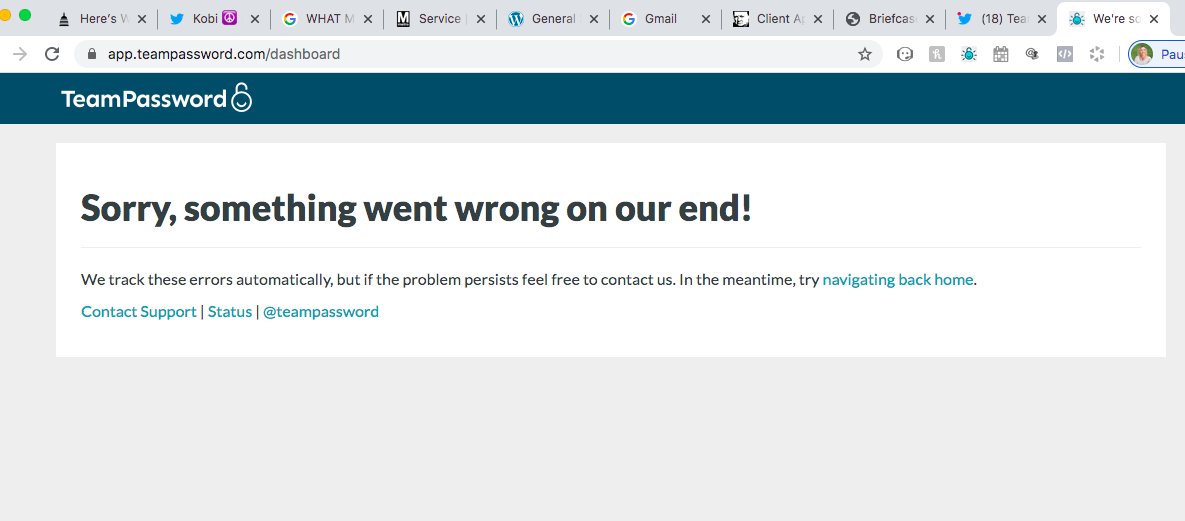
Task: Click the address bar URL field
Action: (x=476, y=54)
